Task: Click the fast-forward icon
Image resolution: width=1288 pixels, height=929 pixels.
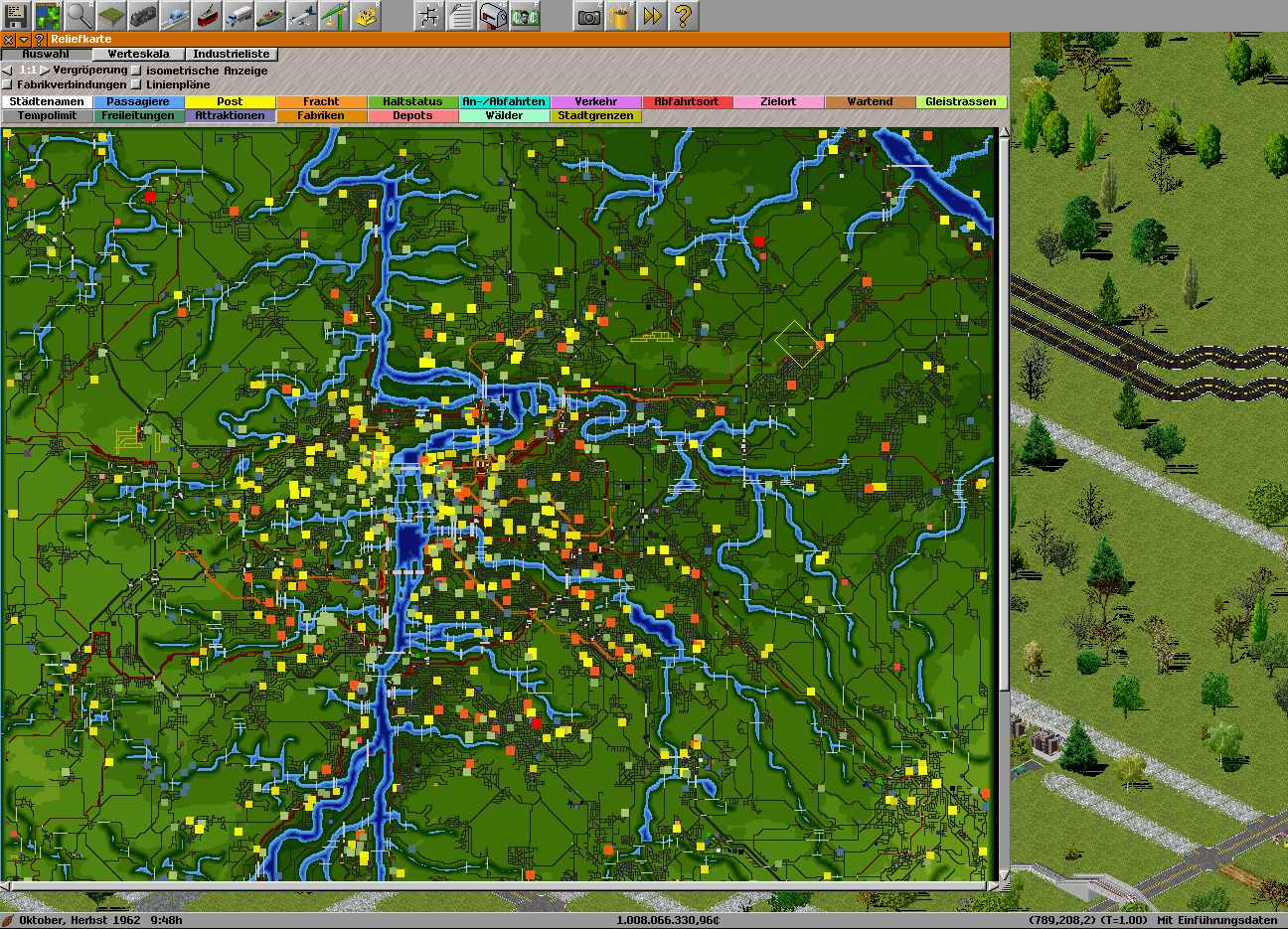Action: click(x=652, y=16)
